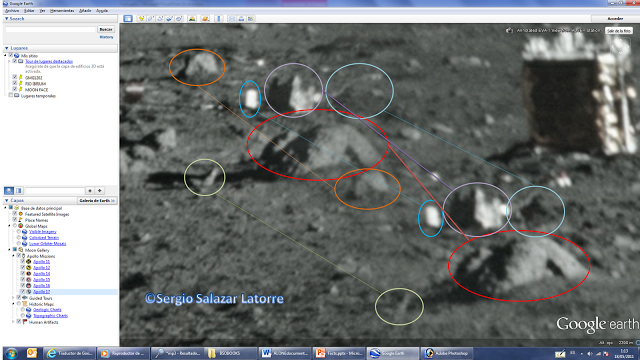
Task: Open the Editar menu
Action: pyautogui.click(x=29, y=11)
